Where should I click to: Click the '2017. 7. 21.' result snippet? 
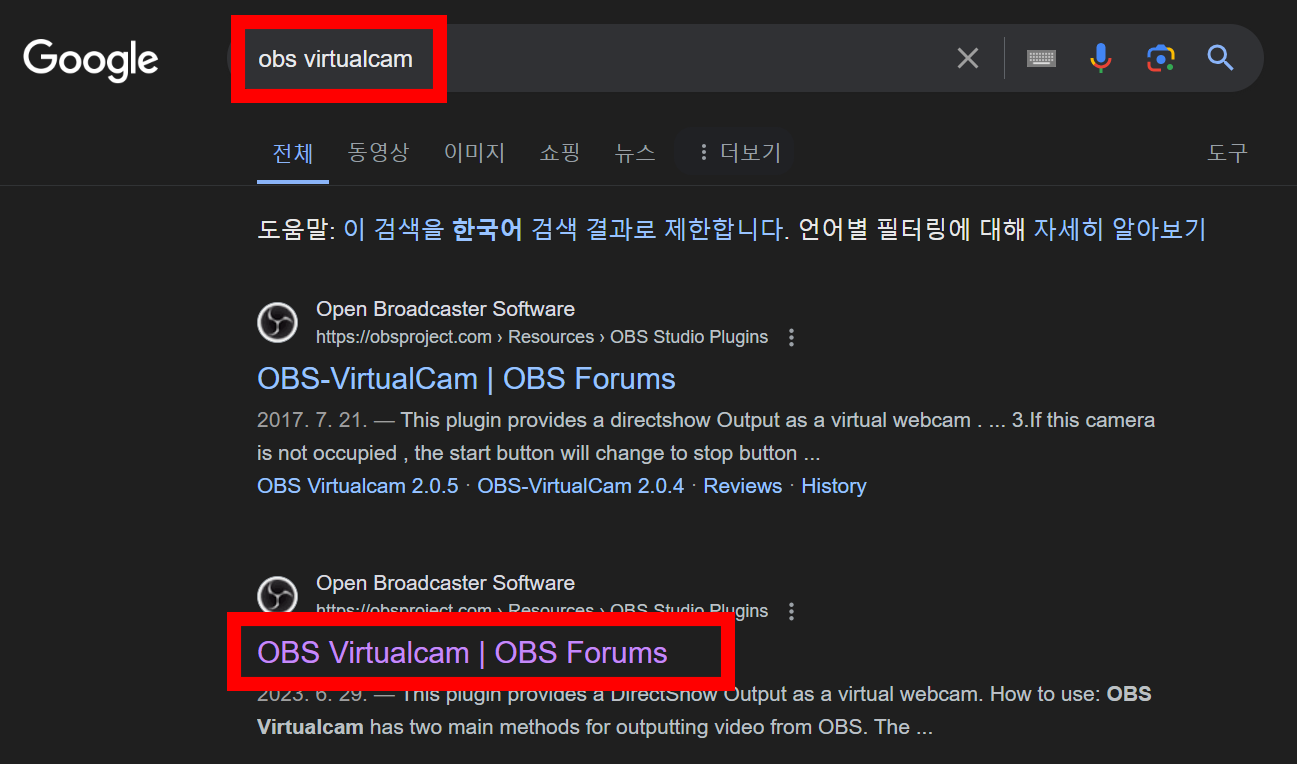click(x=706, y=437)
